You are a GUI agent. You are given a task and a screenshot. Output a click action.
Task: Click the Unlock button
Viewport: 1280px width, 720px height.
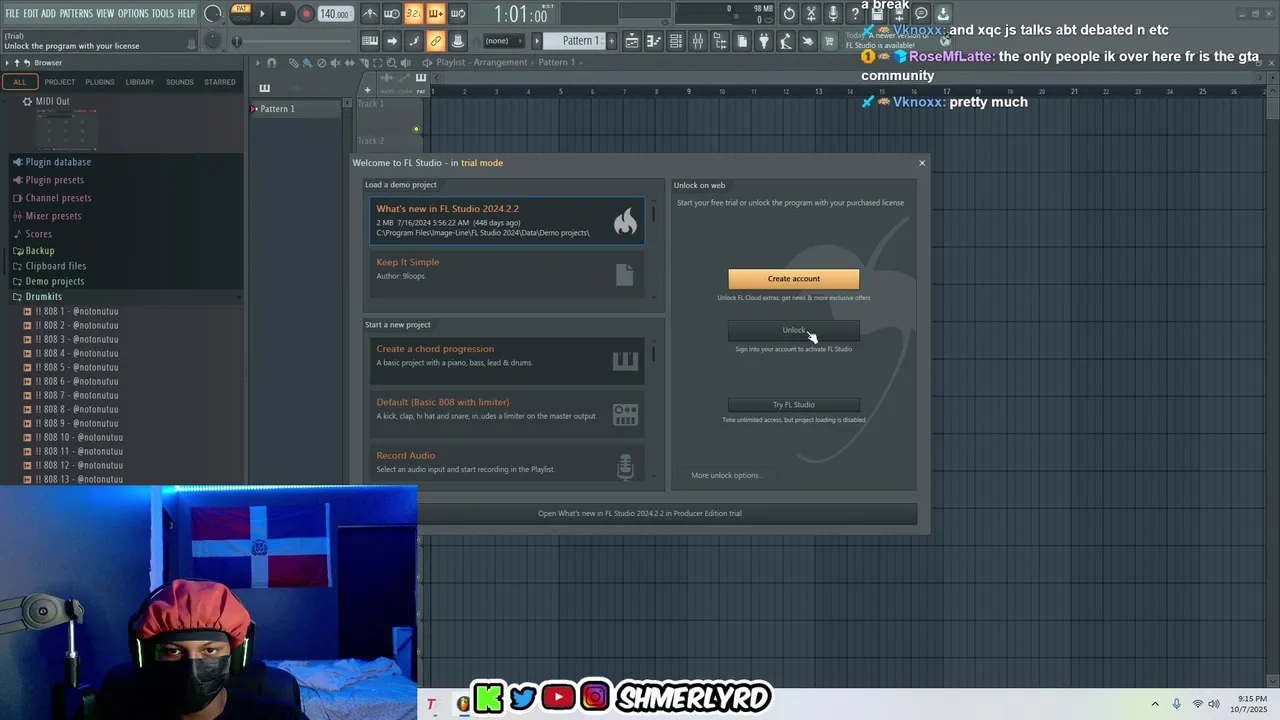[x=793, y=331]
